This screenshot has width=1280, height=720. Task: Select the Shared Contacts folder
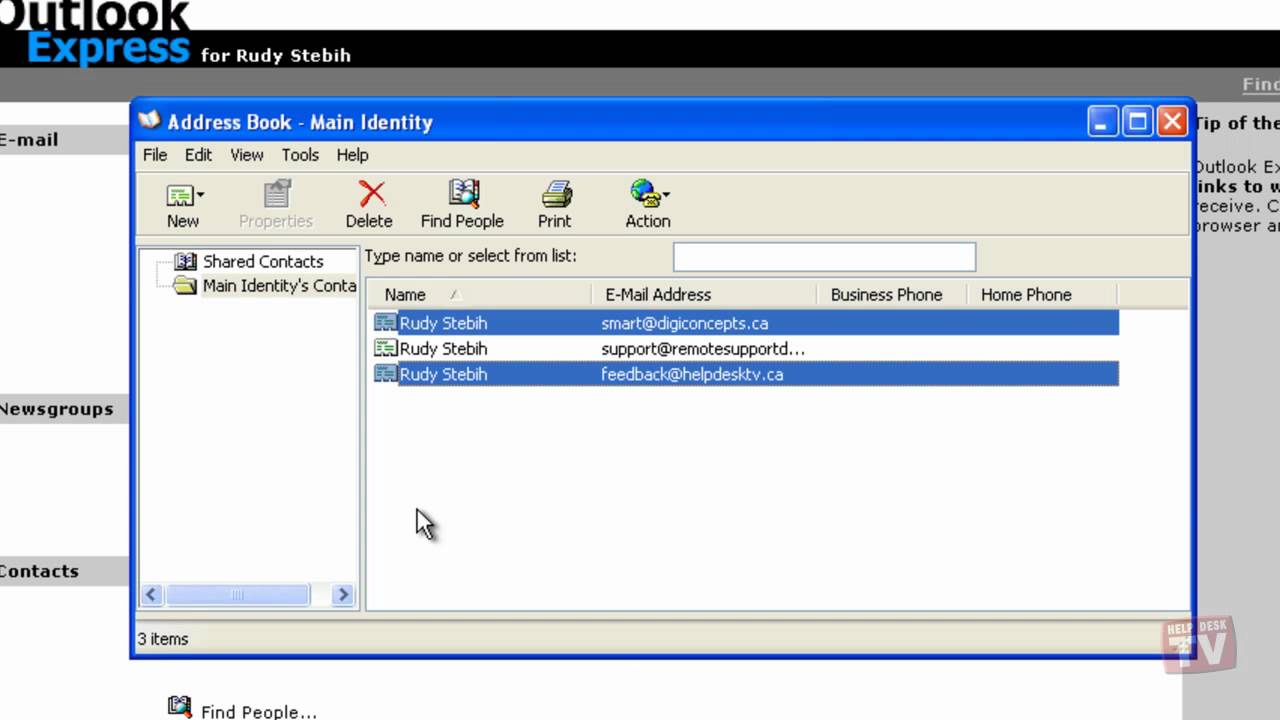point(263,261)
